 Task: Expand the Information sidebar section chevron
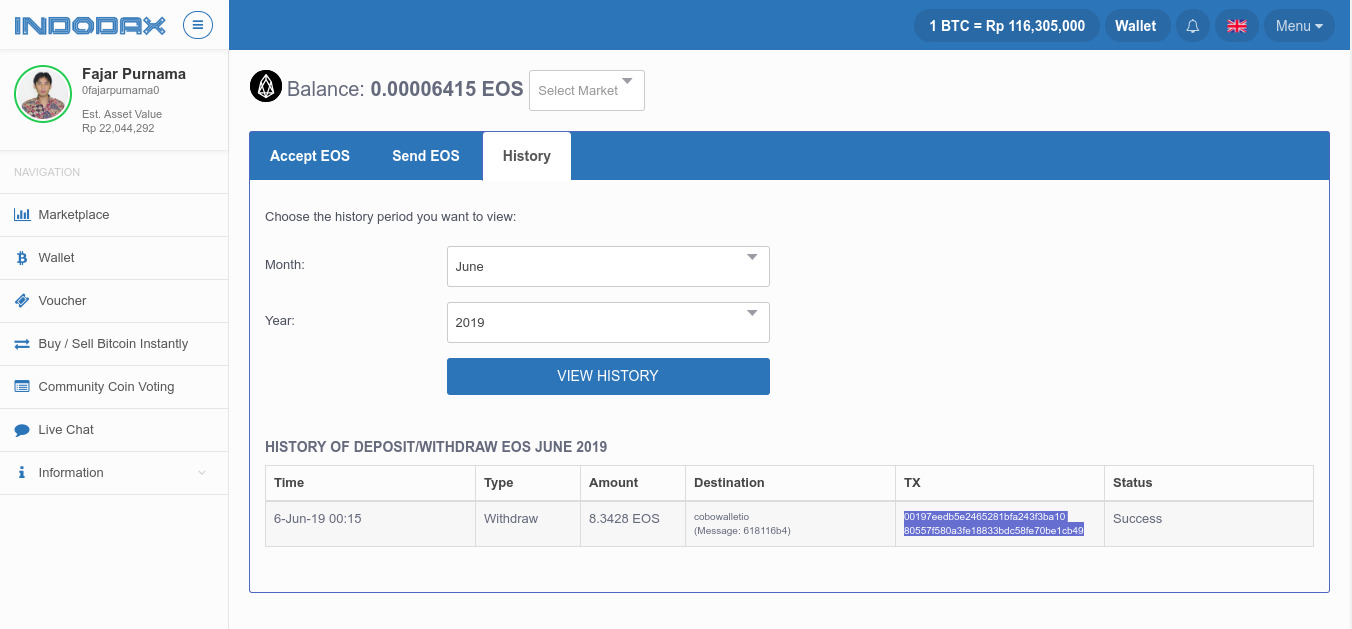pos(202,473)
